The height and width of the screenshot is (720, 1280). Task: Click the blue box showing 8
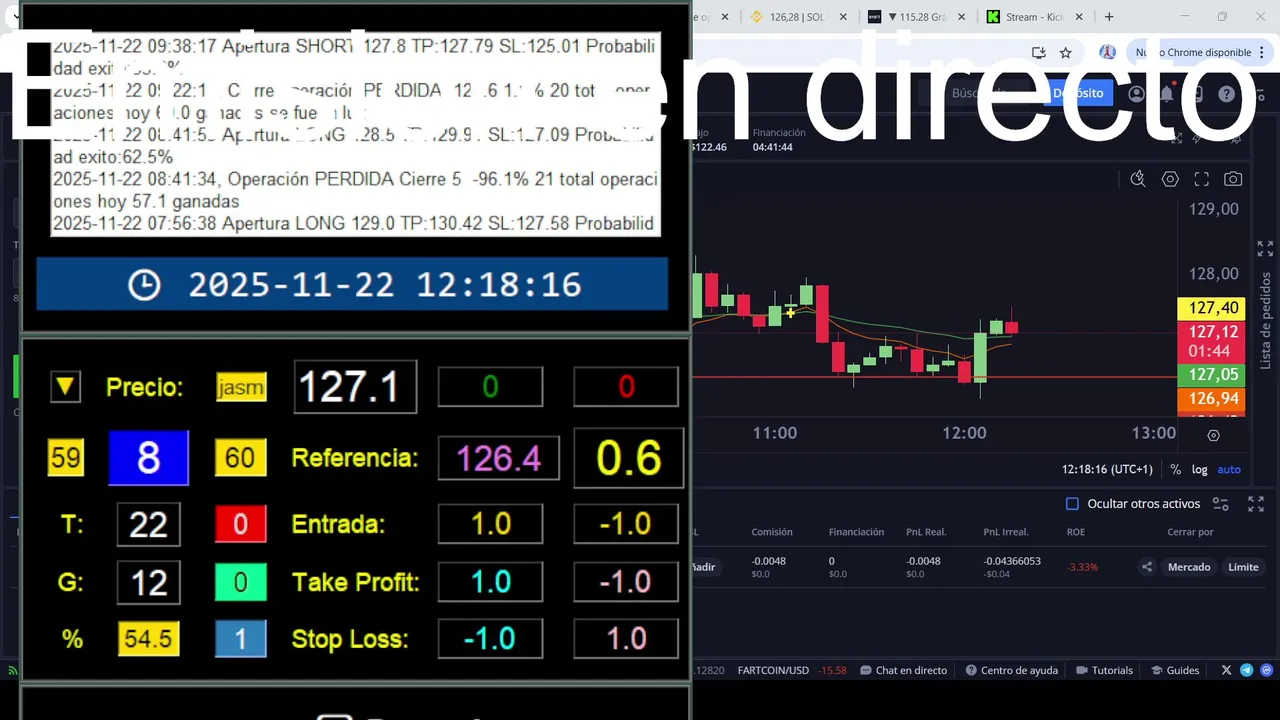pos(148,458)
